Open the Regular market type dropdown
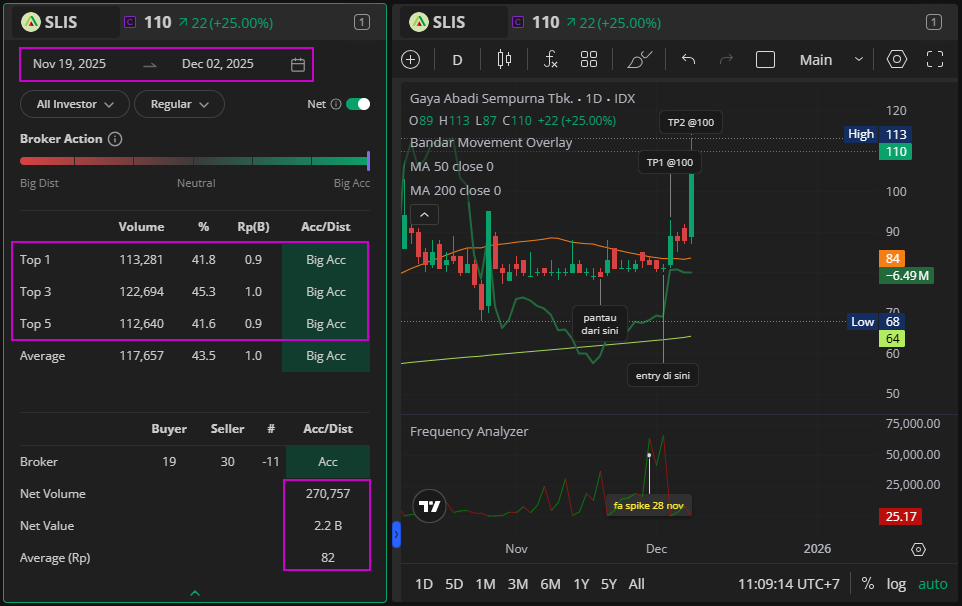The height and width of the screenshot is (606, 962). coord(180,104)
